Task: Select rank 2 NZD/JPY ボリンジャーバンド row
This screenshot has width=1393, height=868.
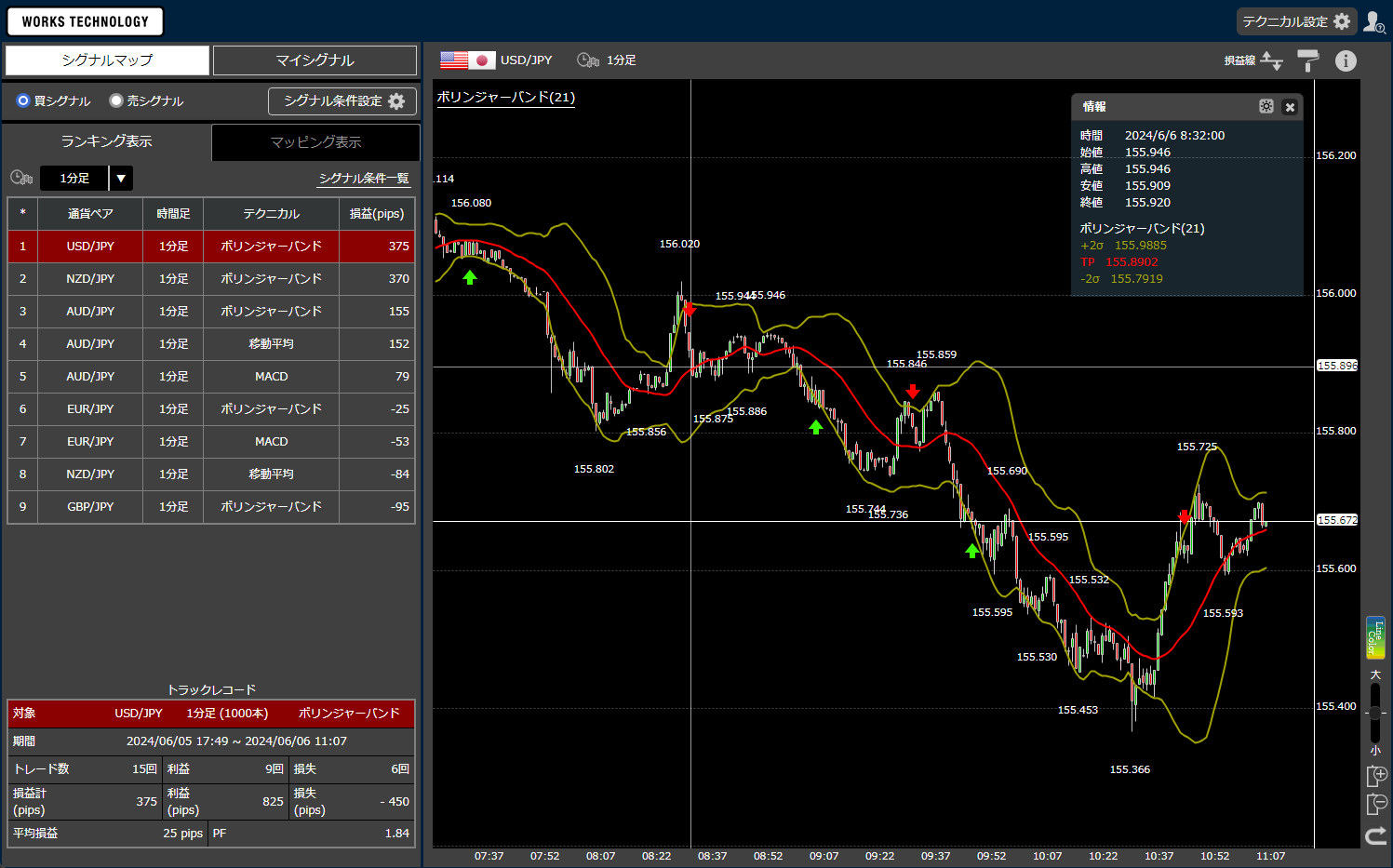Action: 211,279
